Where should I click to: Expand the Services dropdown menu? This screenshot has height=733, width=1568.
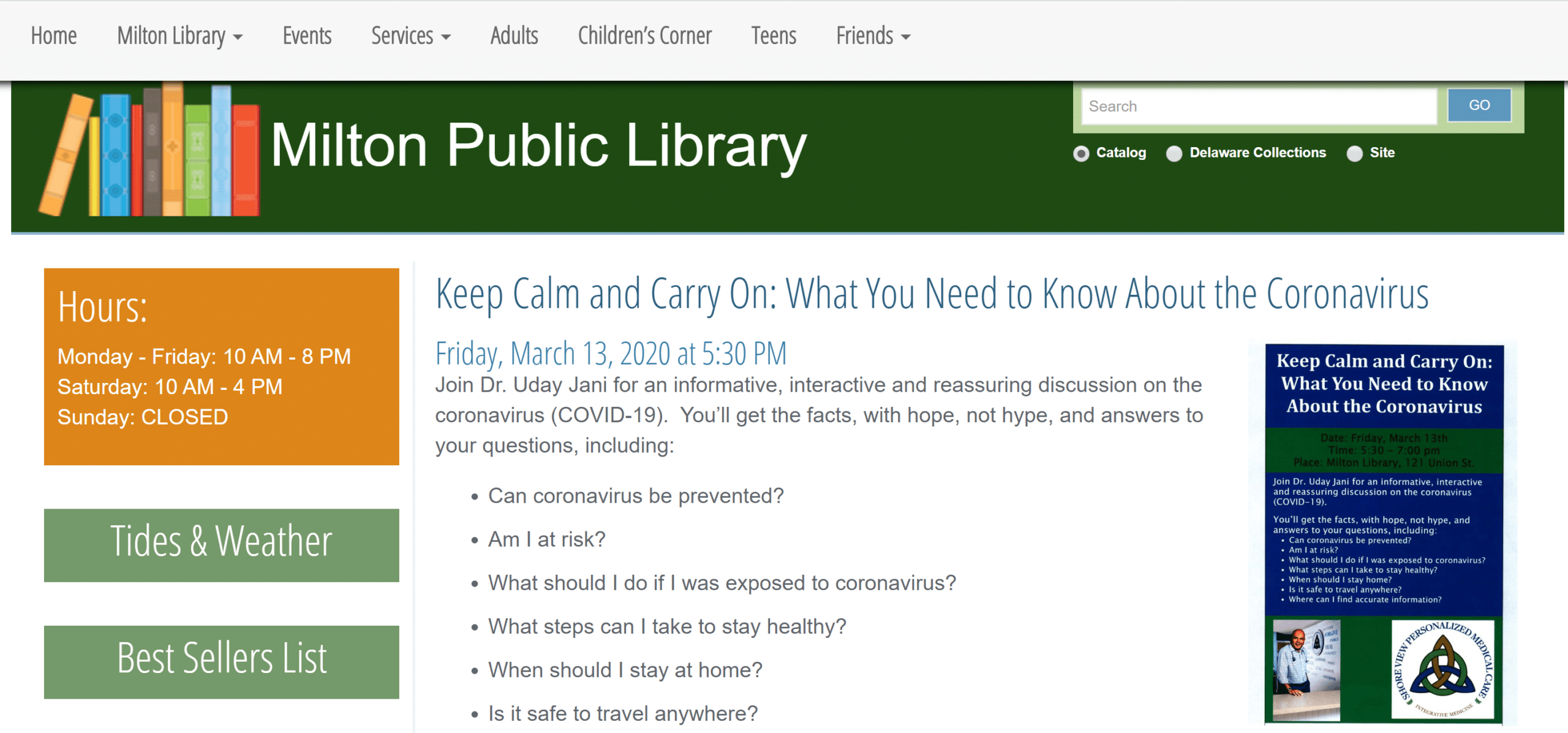pyautogui.click(x=411, y=36)
